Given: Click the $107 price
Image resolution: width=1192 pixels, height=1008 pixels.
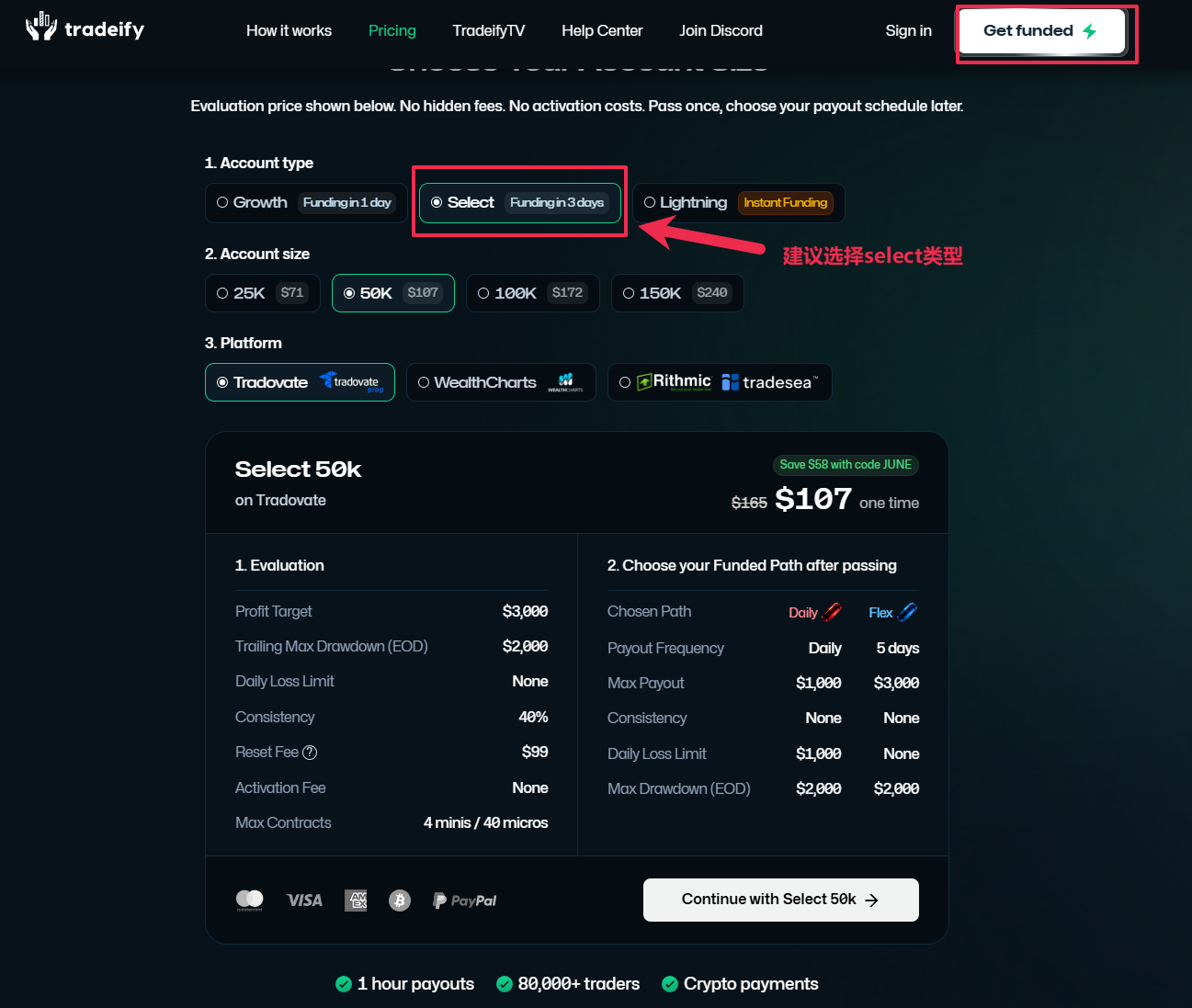Looking at the screenshot, I should click(813, 499).
